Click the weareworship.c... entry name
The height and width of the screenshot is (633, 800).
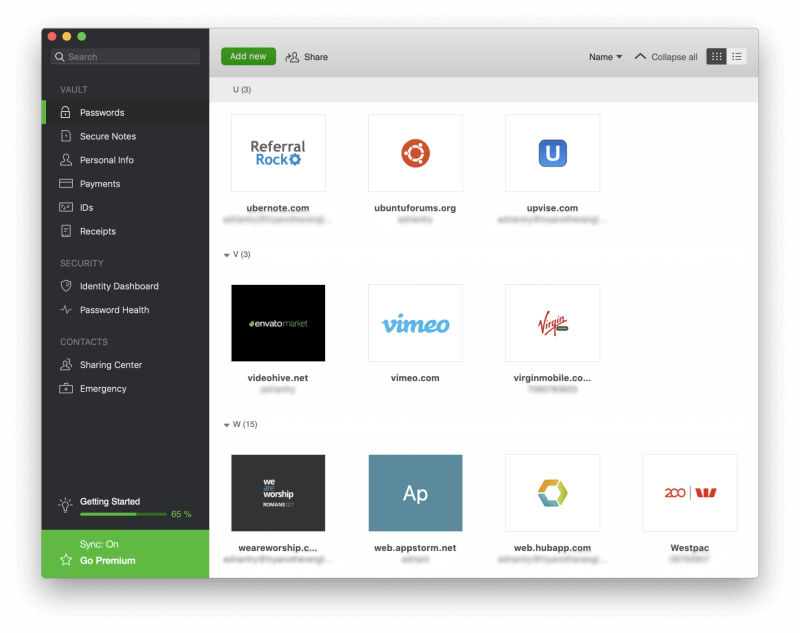pos(278,548)
